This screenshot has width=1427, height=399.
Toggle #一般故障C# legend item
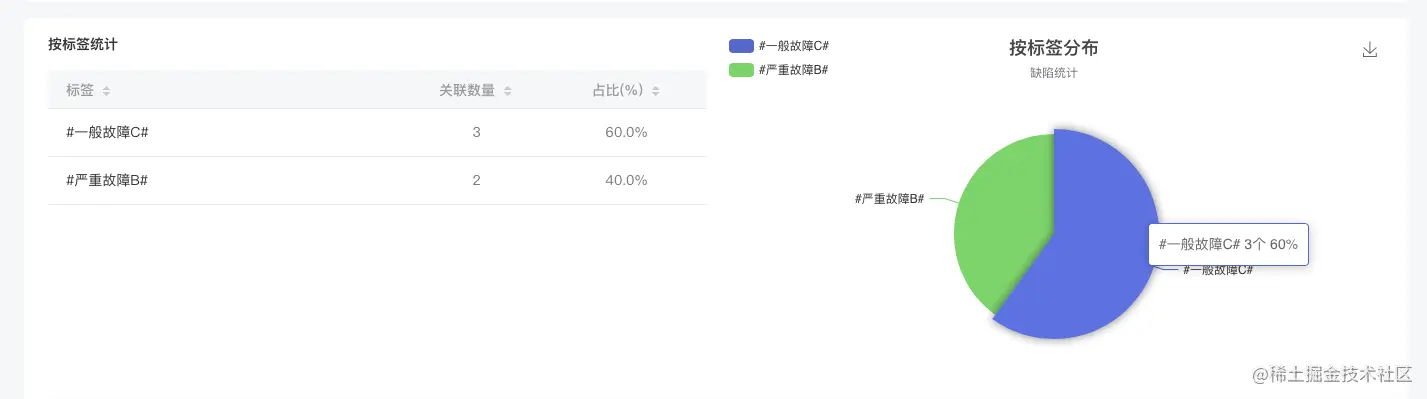point(779,45)
